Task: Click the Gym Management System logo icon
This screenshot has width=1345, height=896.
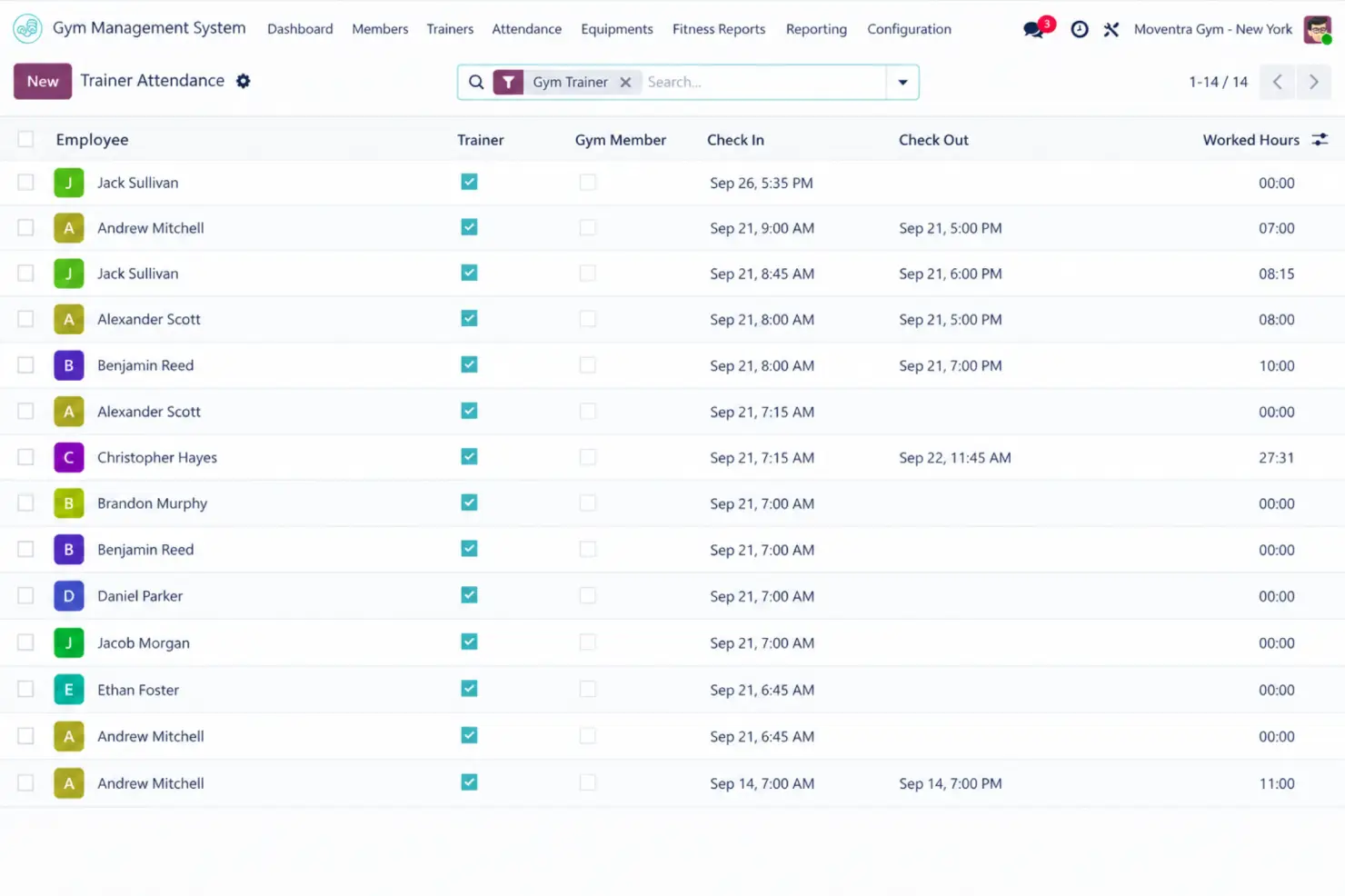Action: coord(27,29)
